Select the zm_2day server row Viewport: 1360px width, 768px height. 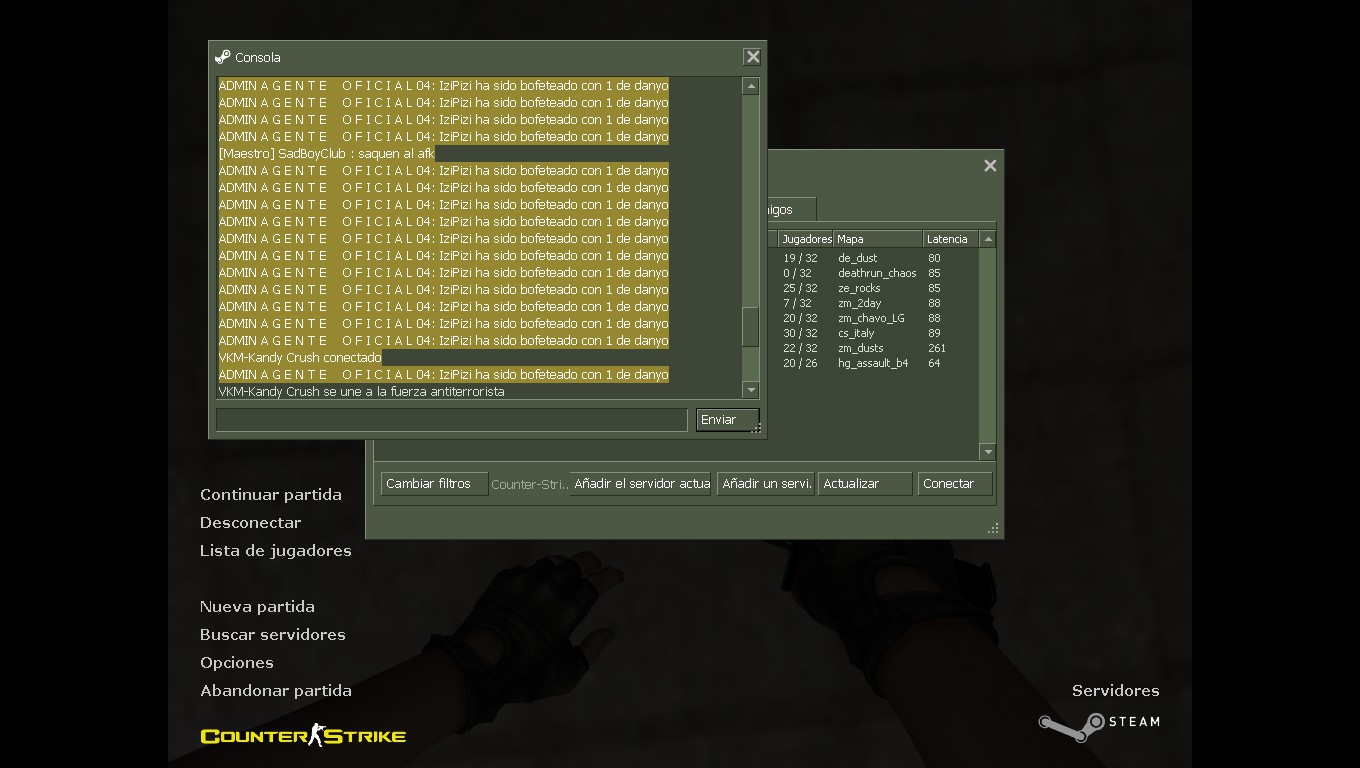(x=873, y=303)
